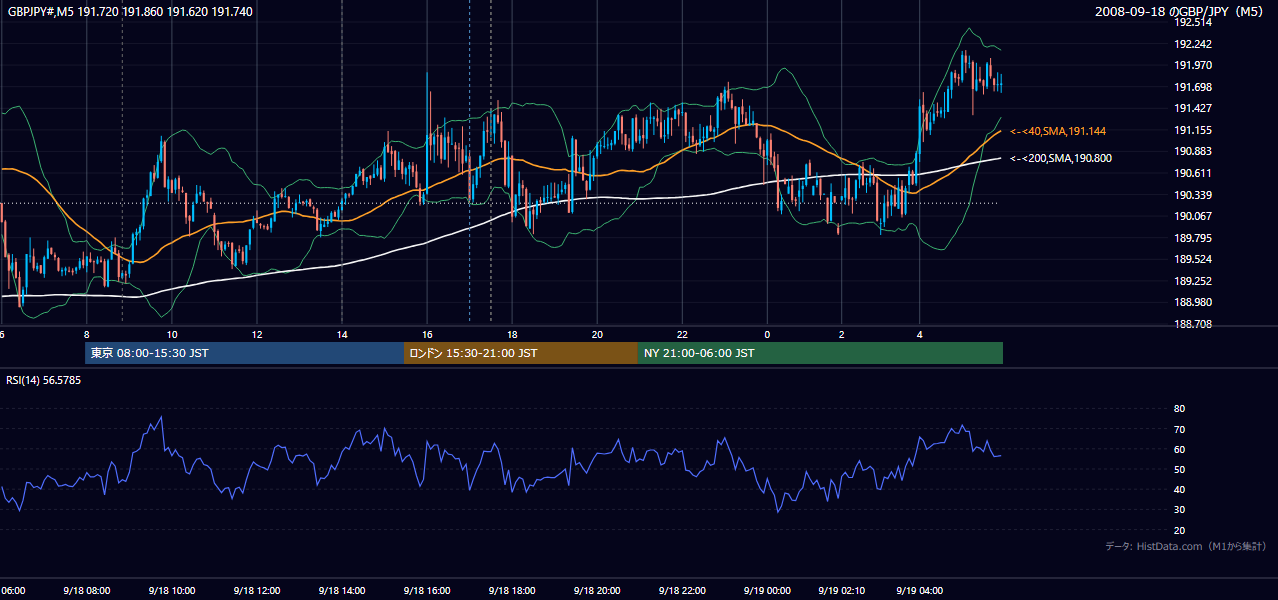Click price axis label 191.698
Image resolution: width=1278 pixels, height=600 pixels.
tap(1193, 87)
